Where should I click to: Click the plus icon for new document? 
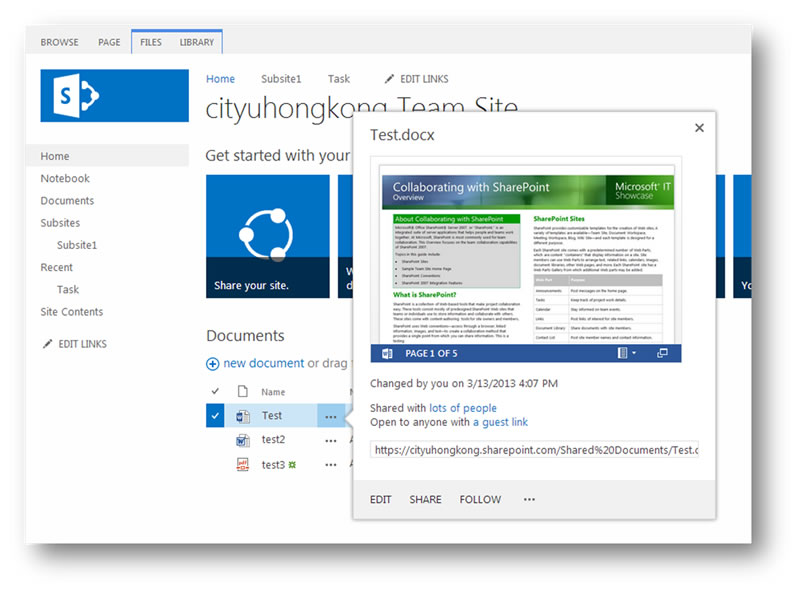212,364
